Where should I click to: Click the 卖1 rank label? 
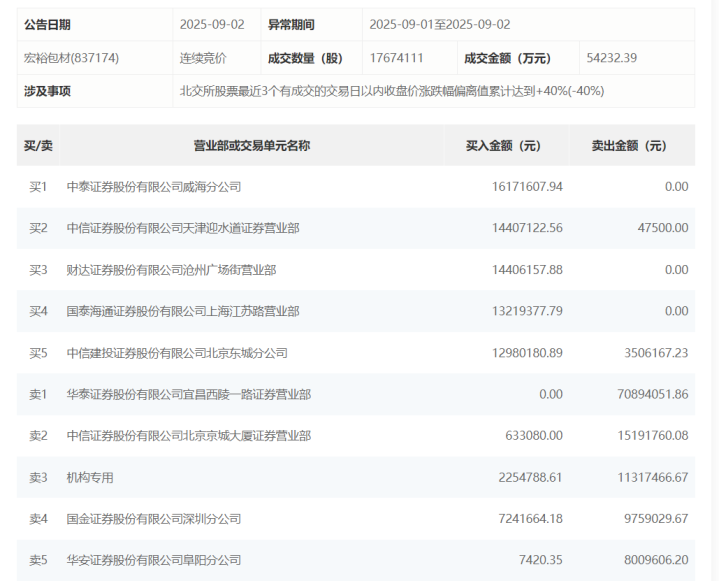tap(38, 394)
